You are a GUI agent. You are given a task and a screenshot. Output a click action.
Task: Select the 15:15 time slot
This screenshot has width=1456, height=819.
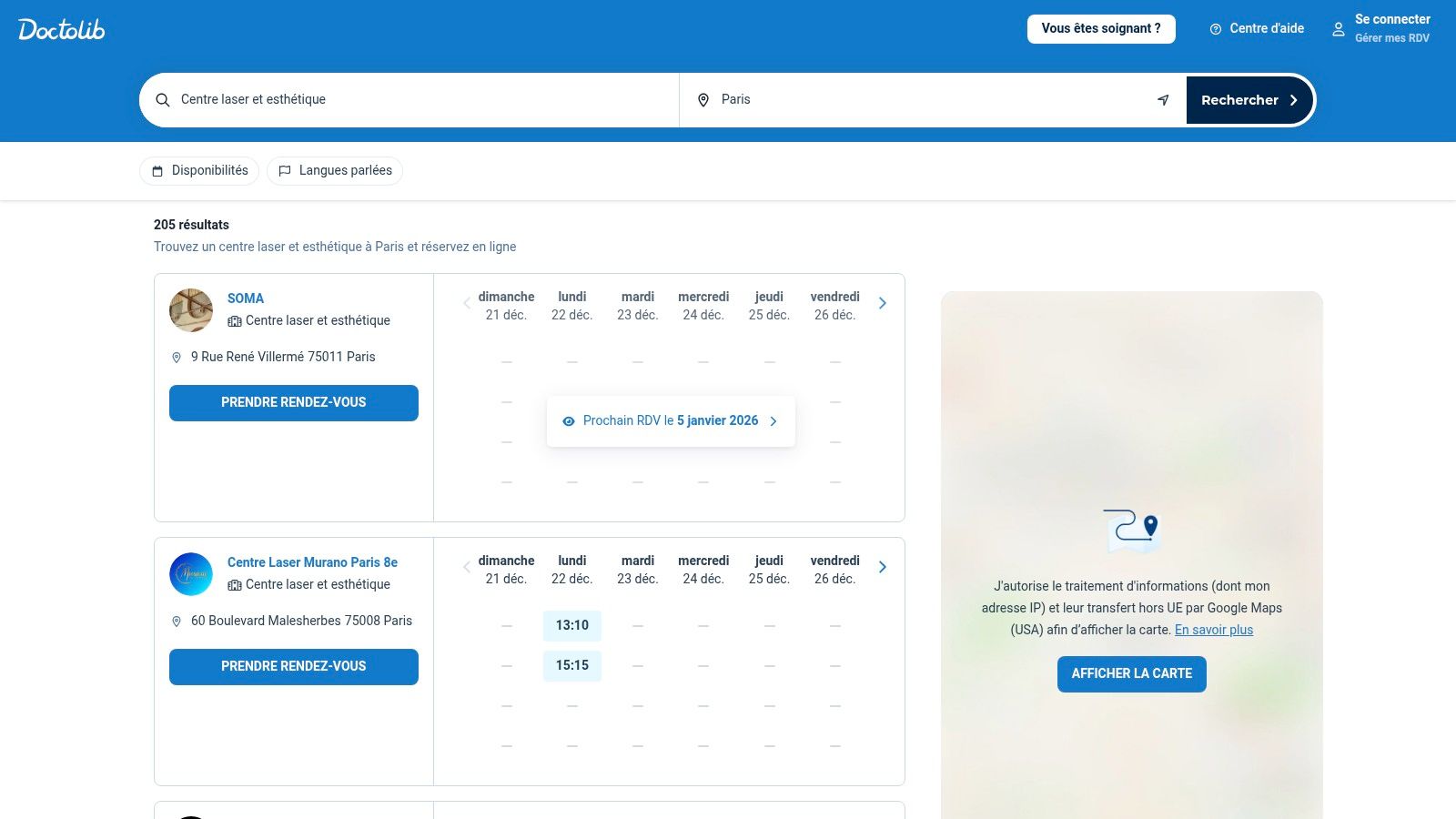tap(572, 665)
